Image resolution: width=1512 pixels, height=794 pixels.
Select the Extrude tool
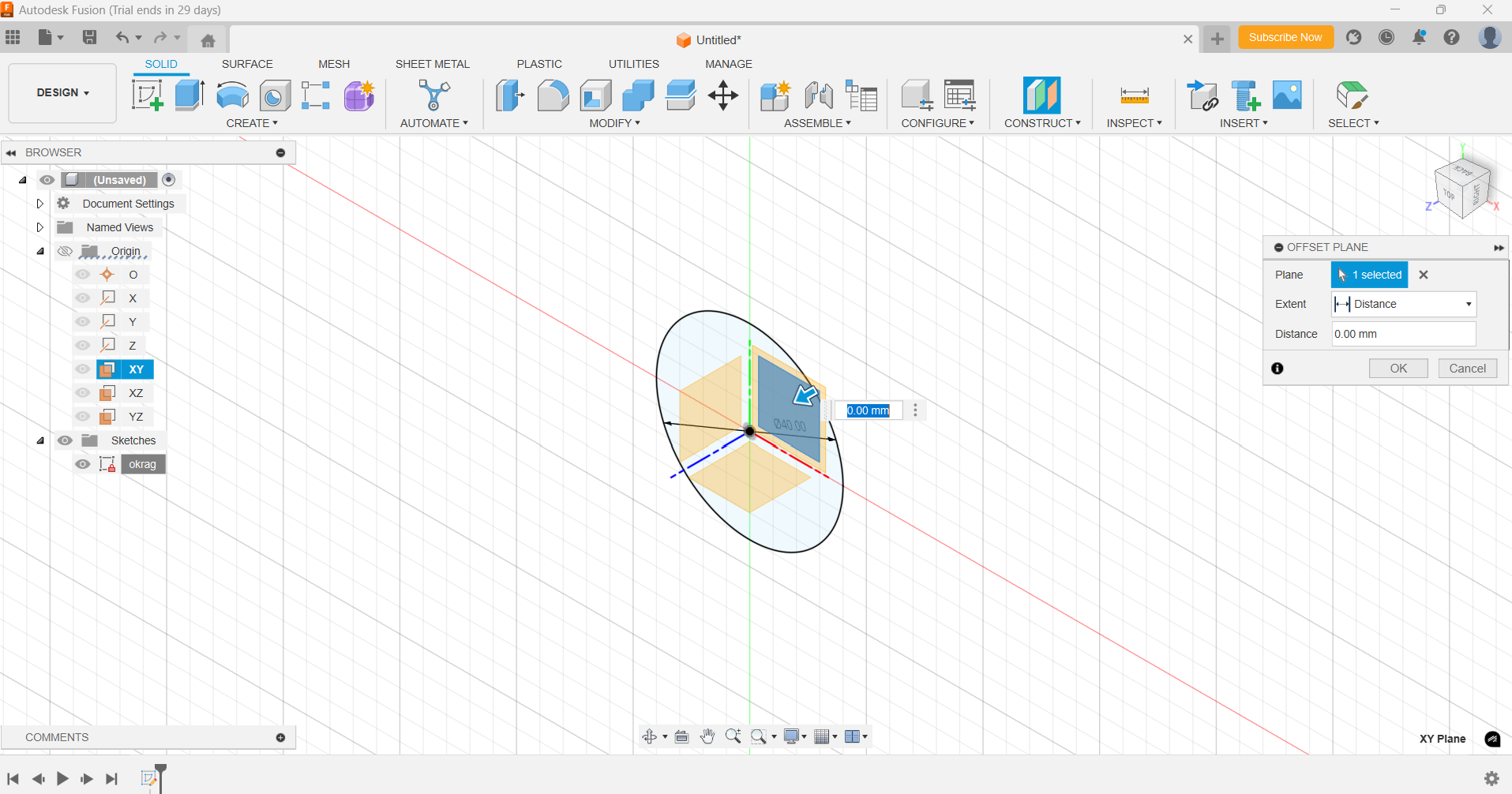189,96
